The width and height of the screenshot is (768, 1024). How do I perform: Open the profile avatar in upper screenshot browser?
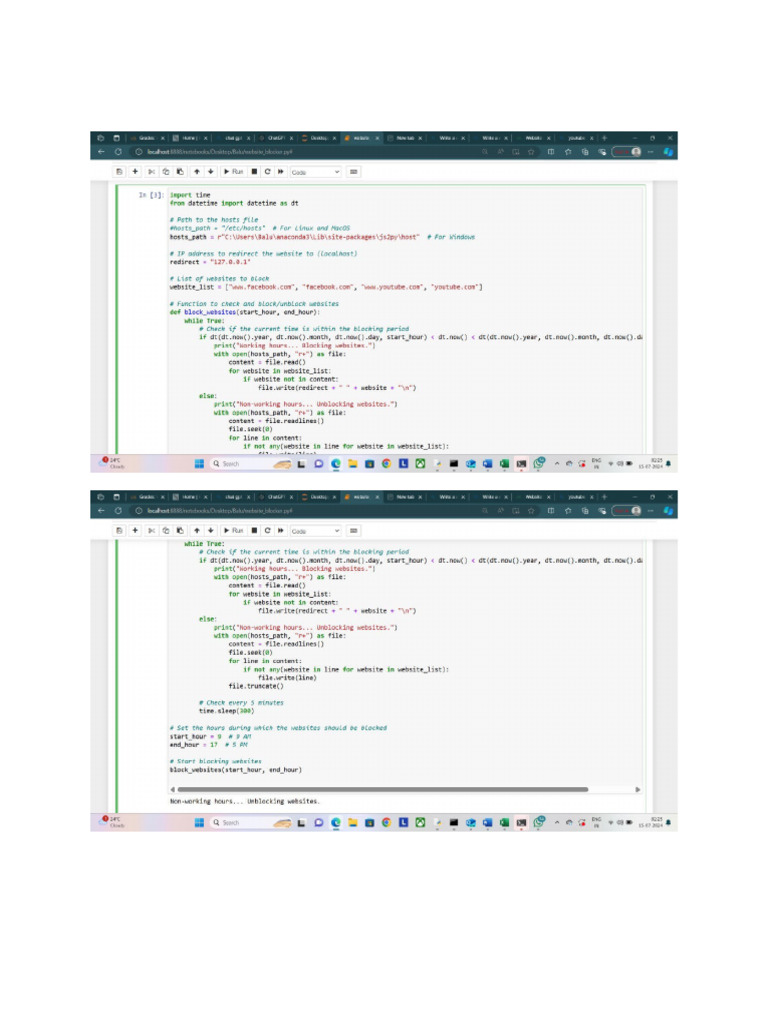[635, 152]
